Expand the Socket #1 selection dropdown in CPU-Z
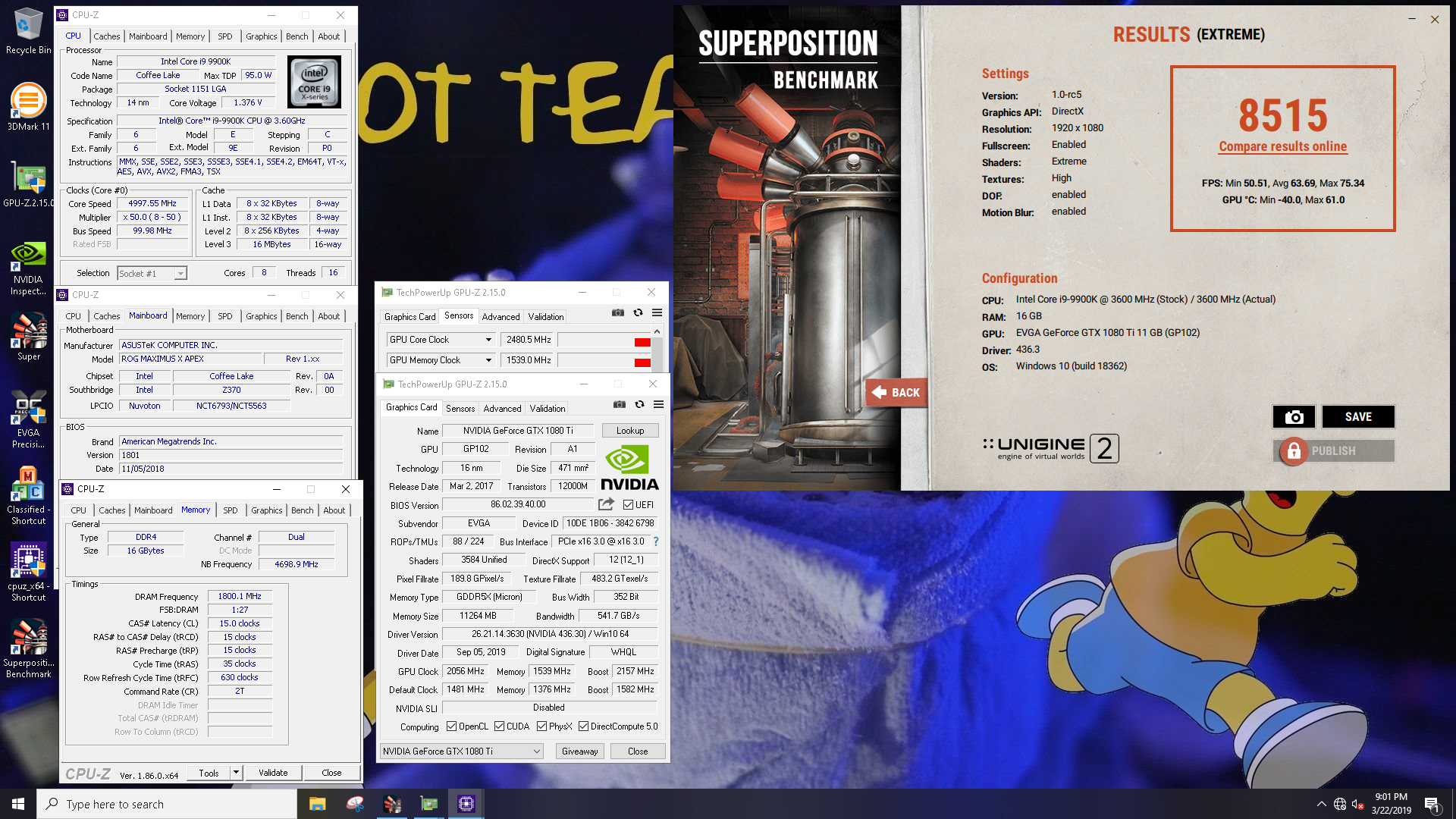This screenshot has height=819, width=1456. (180, 274)
